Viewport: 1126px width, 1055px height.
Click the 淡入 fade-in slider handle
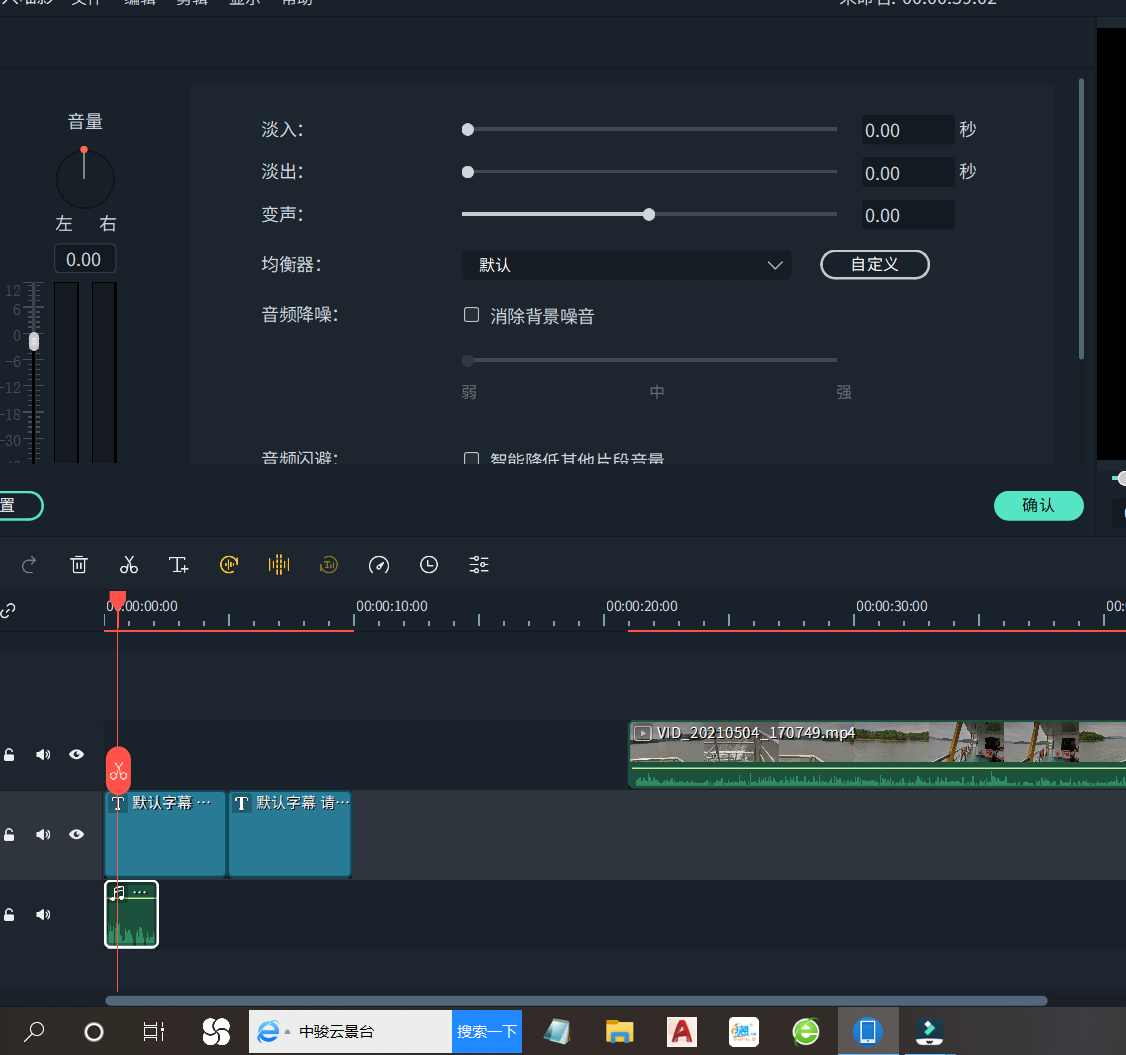pos(467,129)
